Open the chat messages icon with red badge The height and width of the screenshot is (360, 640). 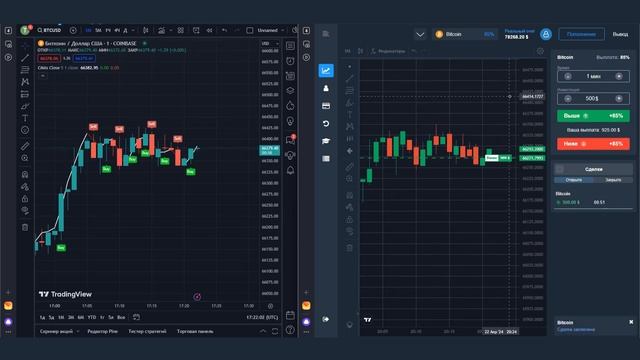290,140
